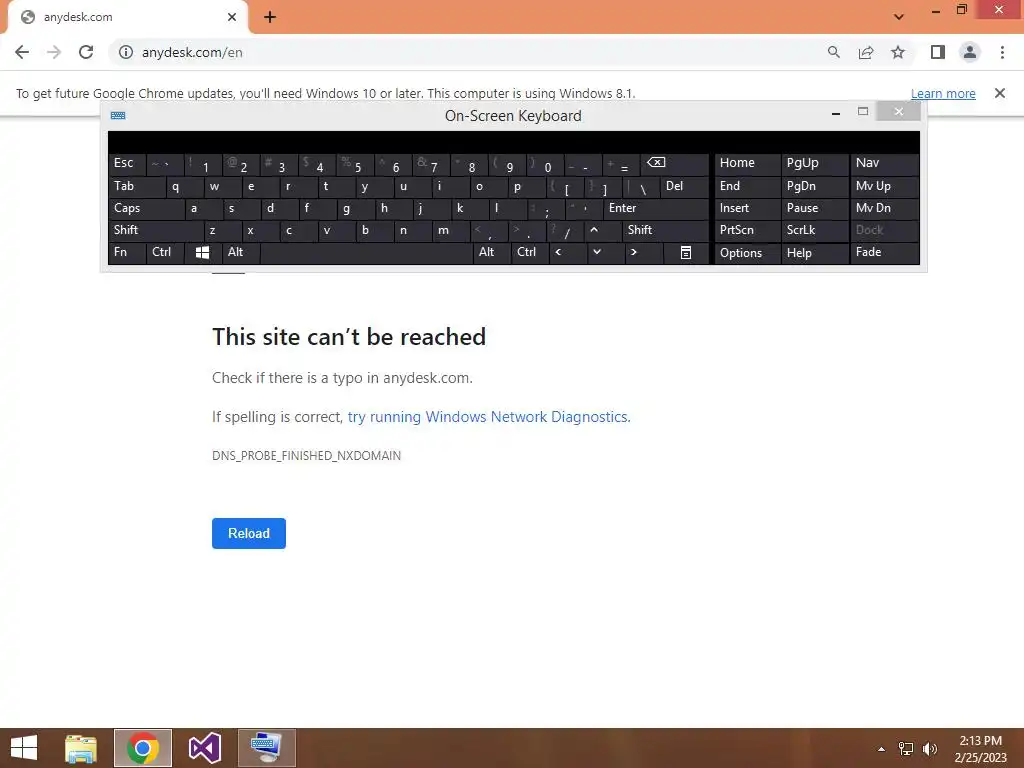Tap the number 5 key
The width and height of the screenshot is (1024, 768).
click(x=355, y=165)
